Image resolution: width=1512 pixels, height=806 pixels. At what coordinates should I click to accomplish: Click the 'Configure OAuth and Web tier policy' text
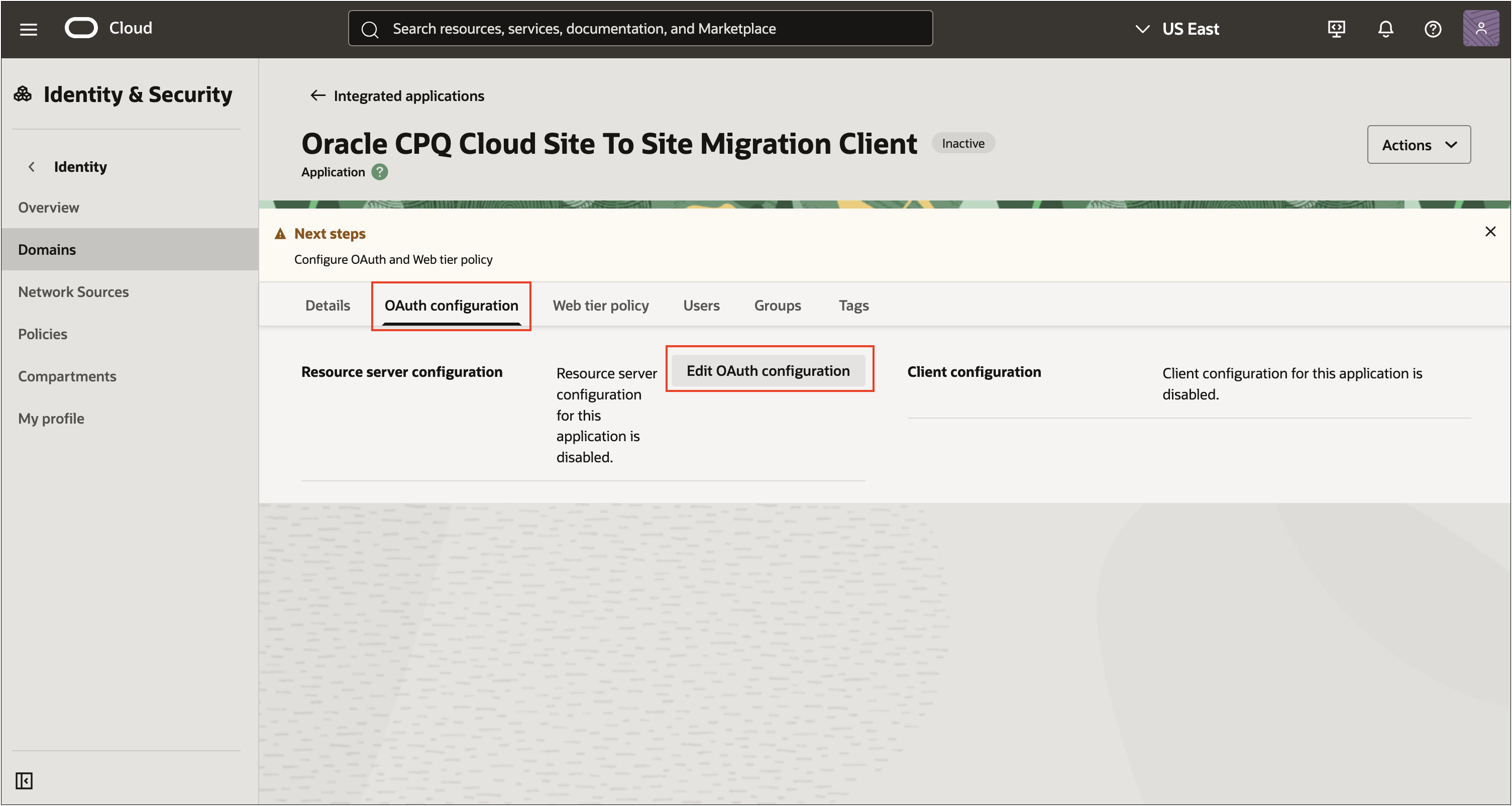tap(393, 259)
